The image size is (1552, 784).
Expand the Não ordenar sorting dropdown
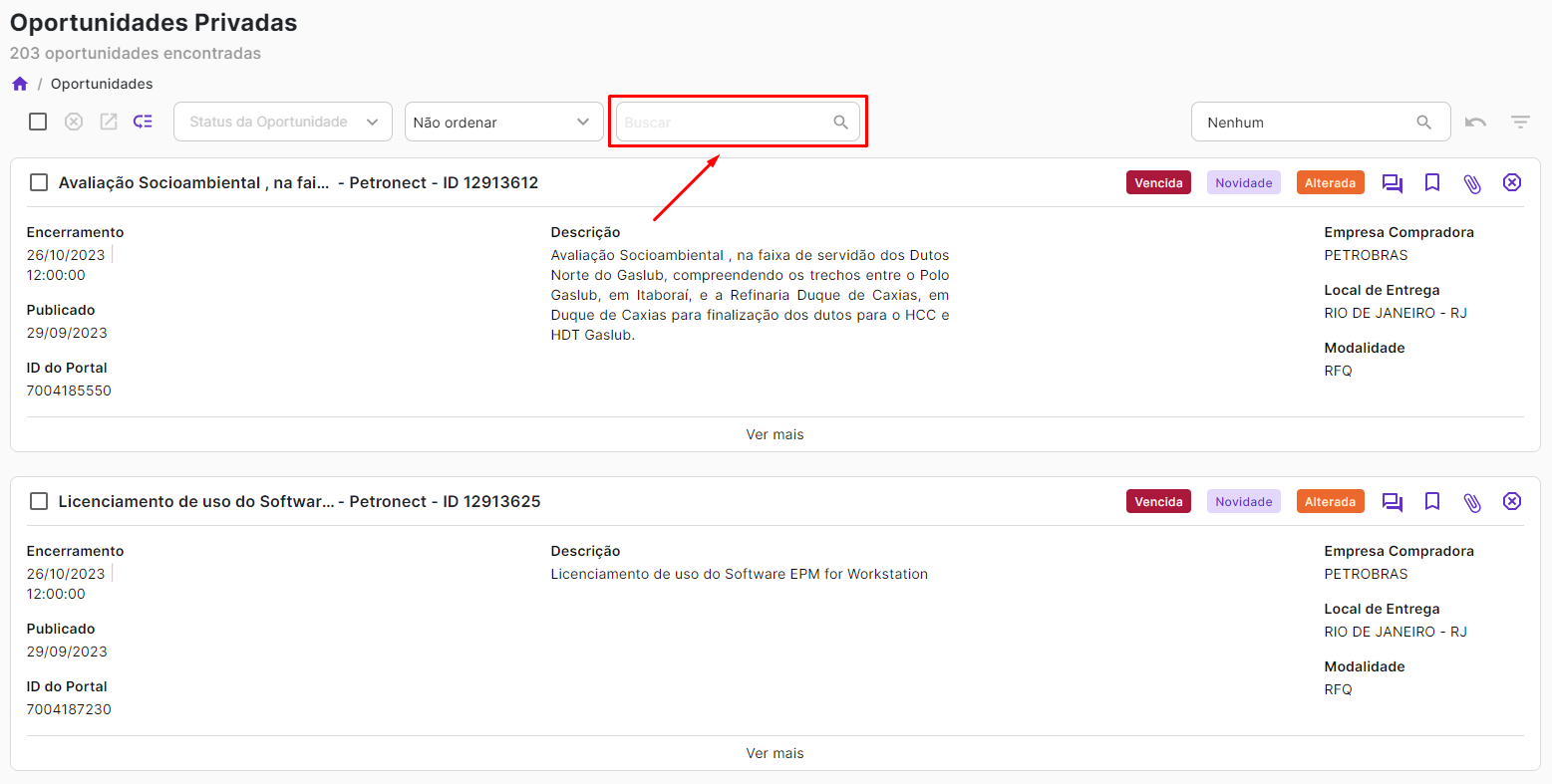[x=503, y=122]
